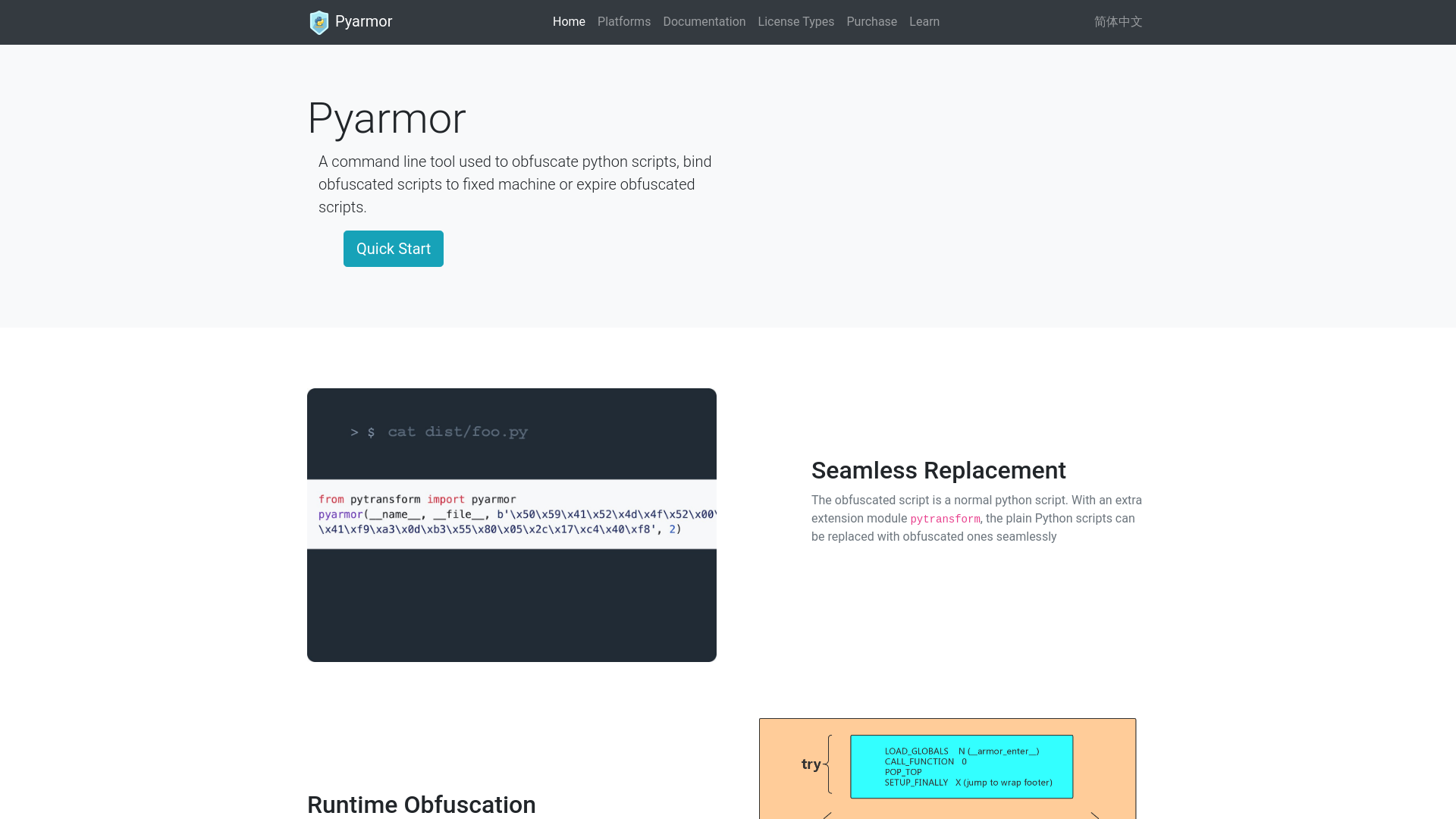This screenshot has height=819, width=1456.
Task: Click the command line tool description paragraph
Action: coord(516,184)
